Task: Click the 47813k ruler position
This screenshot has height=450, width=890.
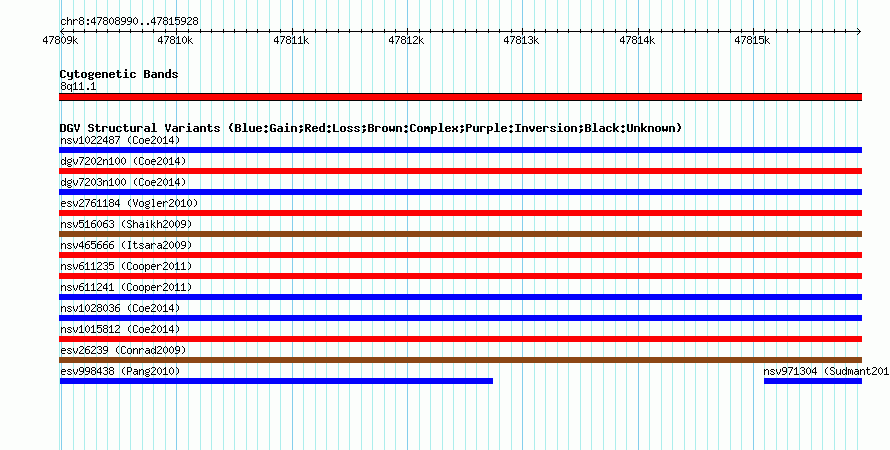Action: pyautogui.click(x=522, y=40)
